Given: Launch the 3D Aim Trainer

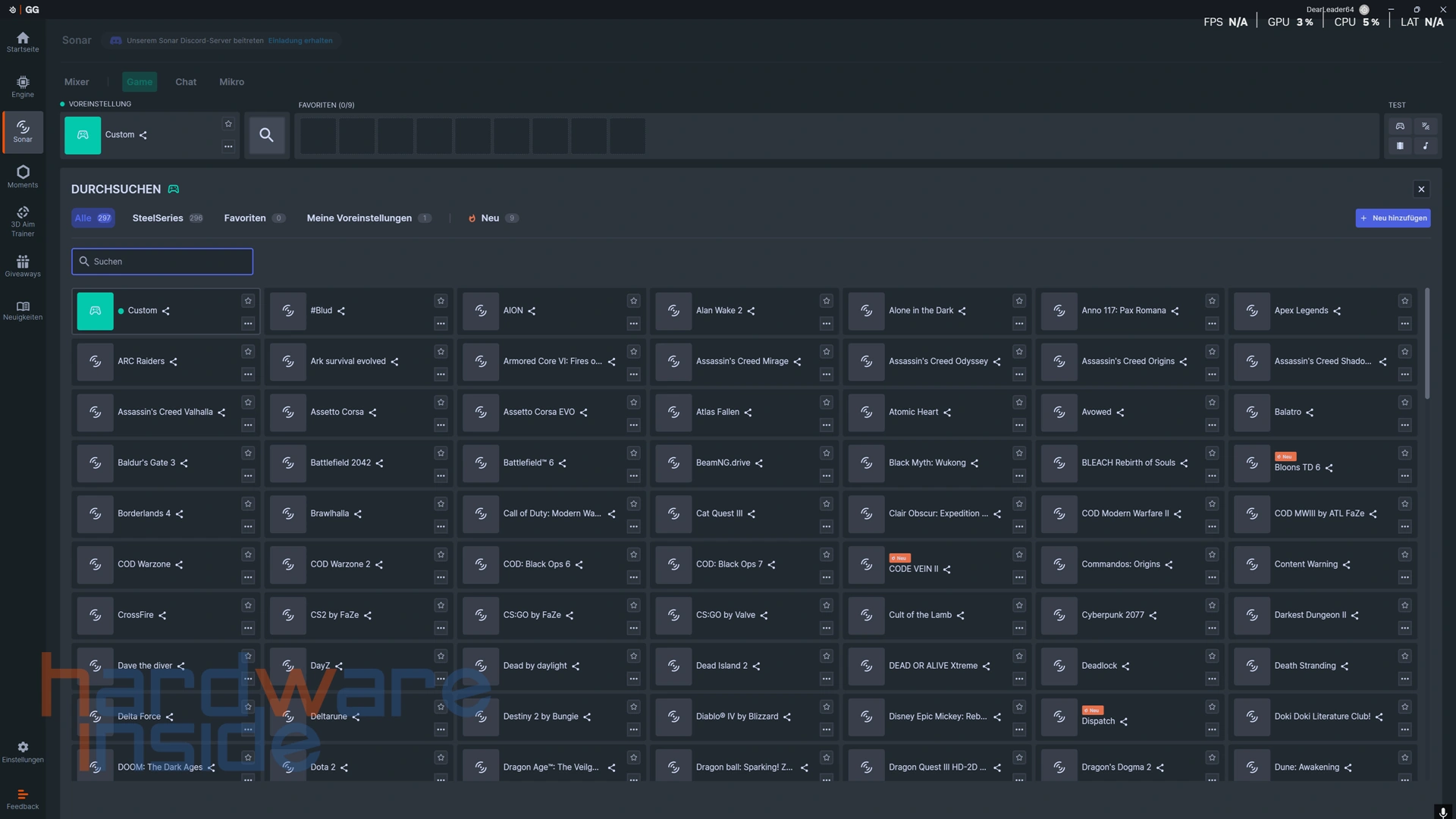Looking at the screenshot, I should point(23,221).
